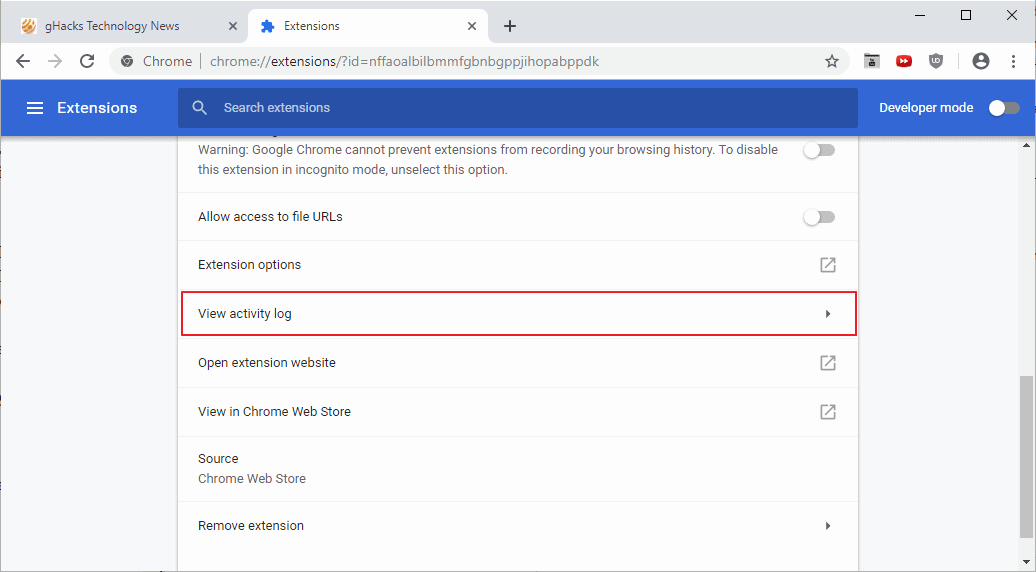The width and height of the screenshot is (1036, 572).
Task: Click Extension options row label
Action: click(249, 265)
